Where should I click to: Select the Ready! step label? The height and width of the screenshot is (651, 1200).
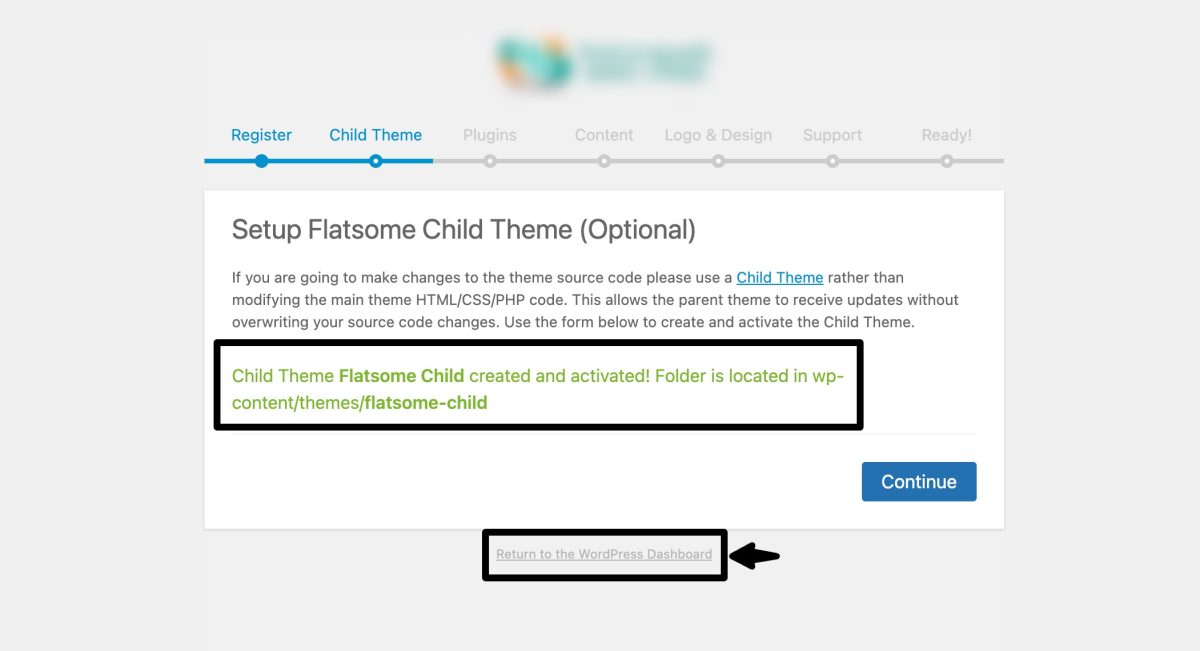[x=946, y=134]
